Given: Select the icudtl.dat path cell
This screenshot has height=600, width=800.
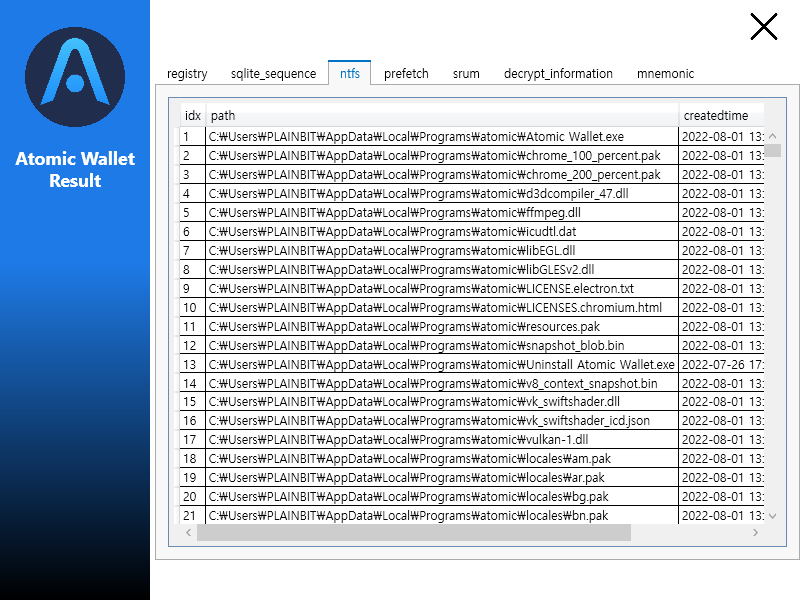Looking at the screenshot, I should click(442, 231).
